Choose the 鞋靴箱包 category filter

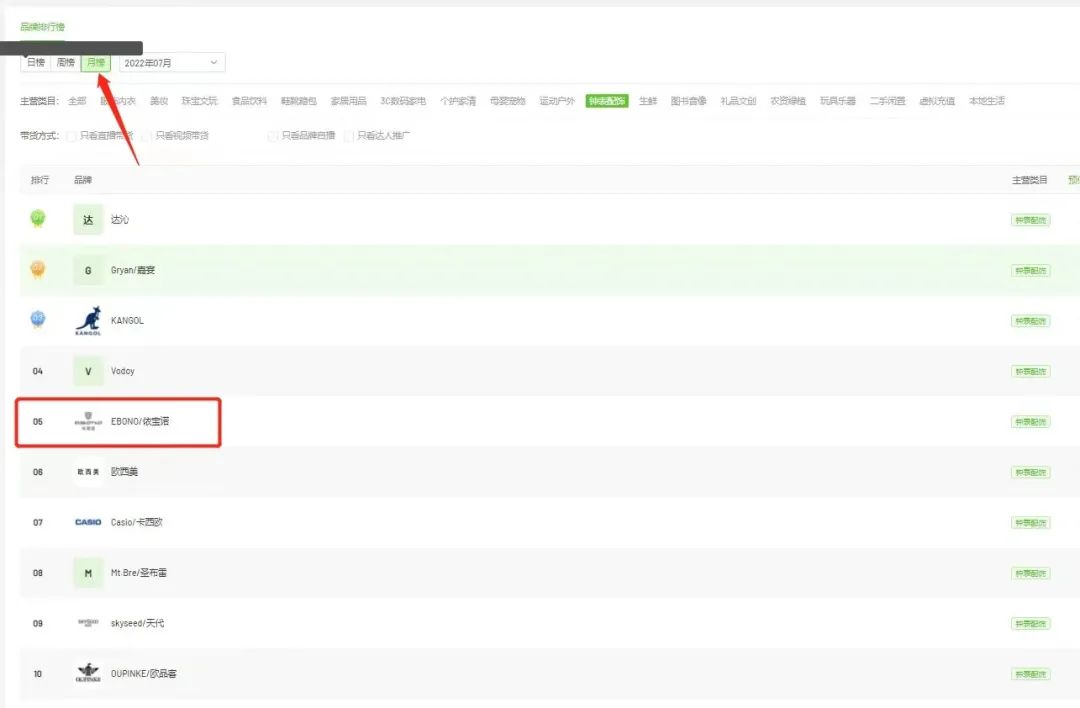tap(298, 101)
